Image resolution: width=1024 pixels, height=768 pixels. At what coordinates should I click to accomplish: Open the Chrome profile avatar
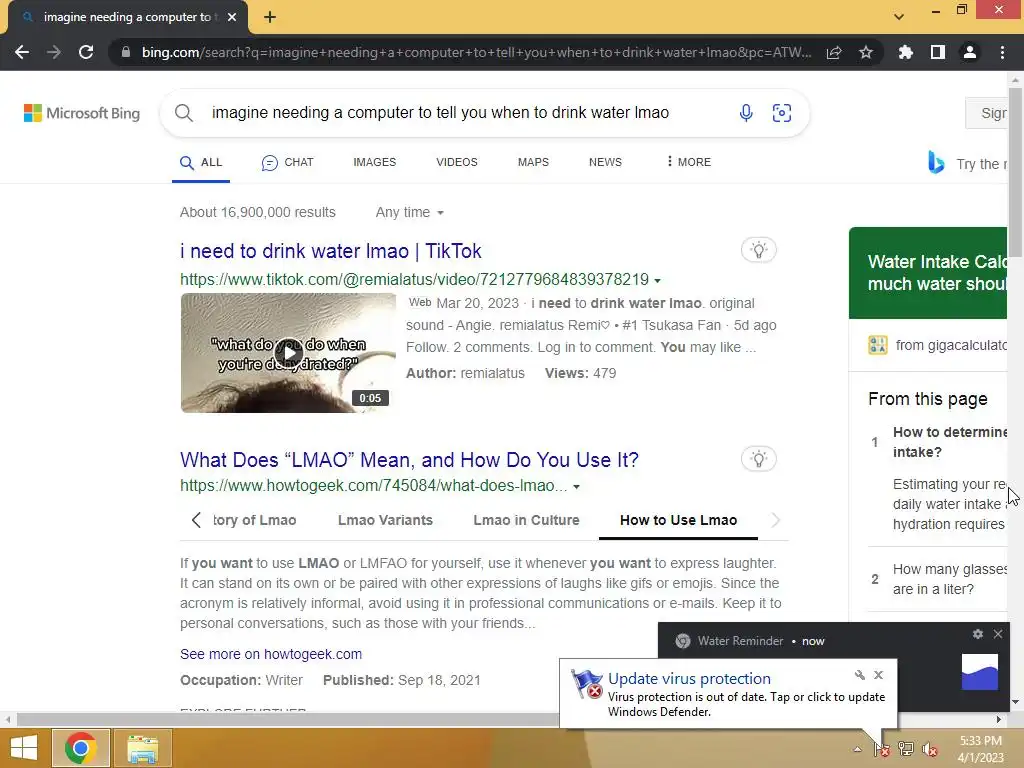(x=970, y=52)
